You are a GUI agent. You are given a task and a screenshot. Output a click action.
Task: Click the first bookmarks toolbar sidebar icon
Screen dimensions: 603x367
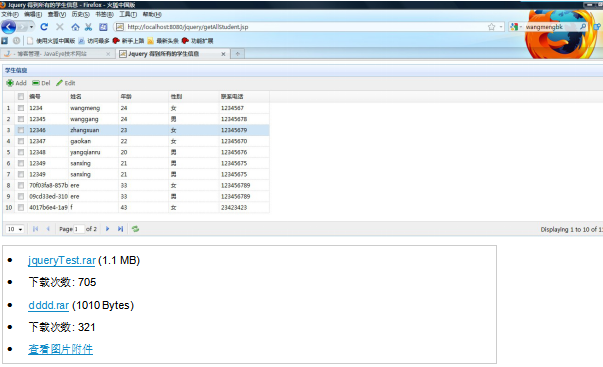5,40
